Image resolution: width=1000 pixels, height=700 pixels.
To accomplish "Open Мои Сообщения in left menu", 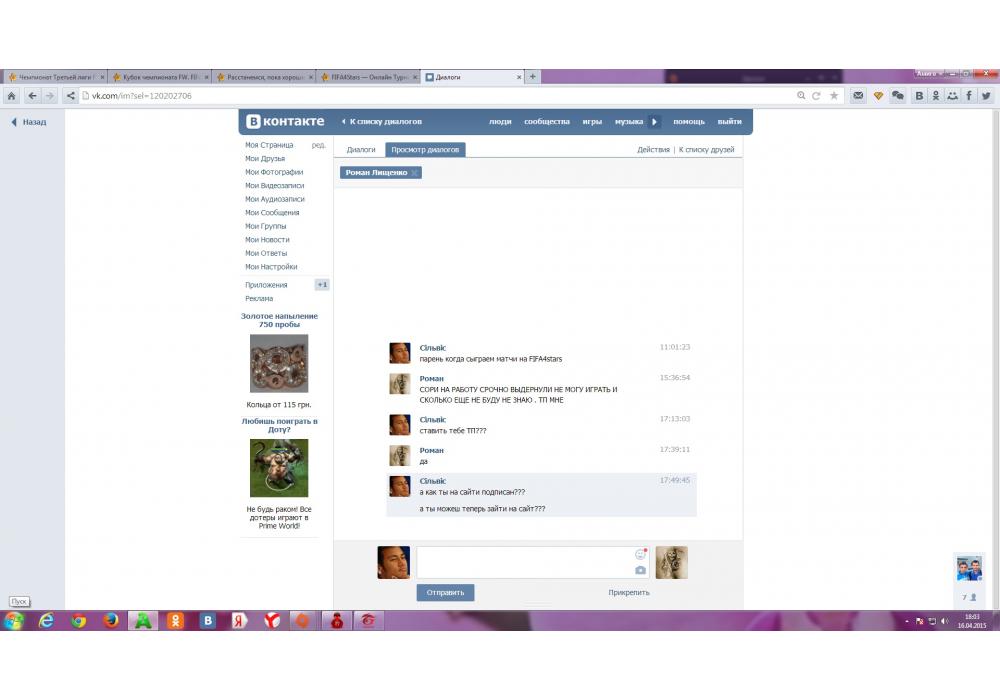I will 272,213.
